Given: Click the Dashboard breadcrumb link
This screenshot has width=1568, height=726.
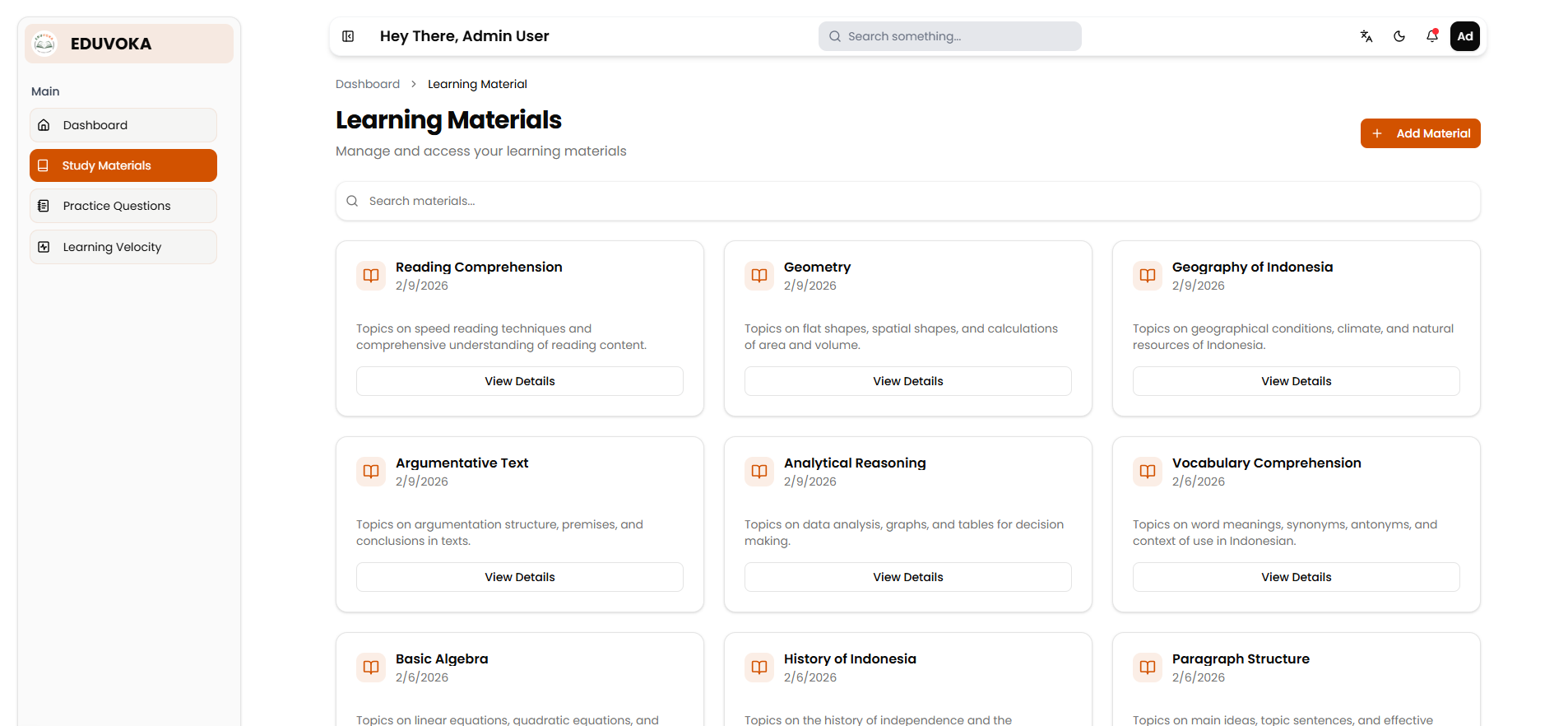Looking at the screenshot, I should 368,84.
